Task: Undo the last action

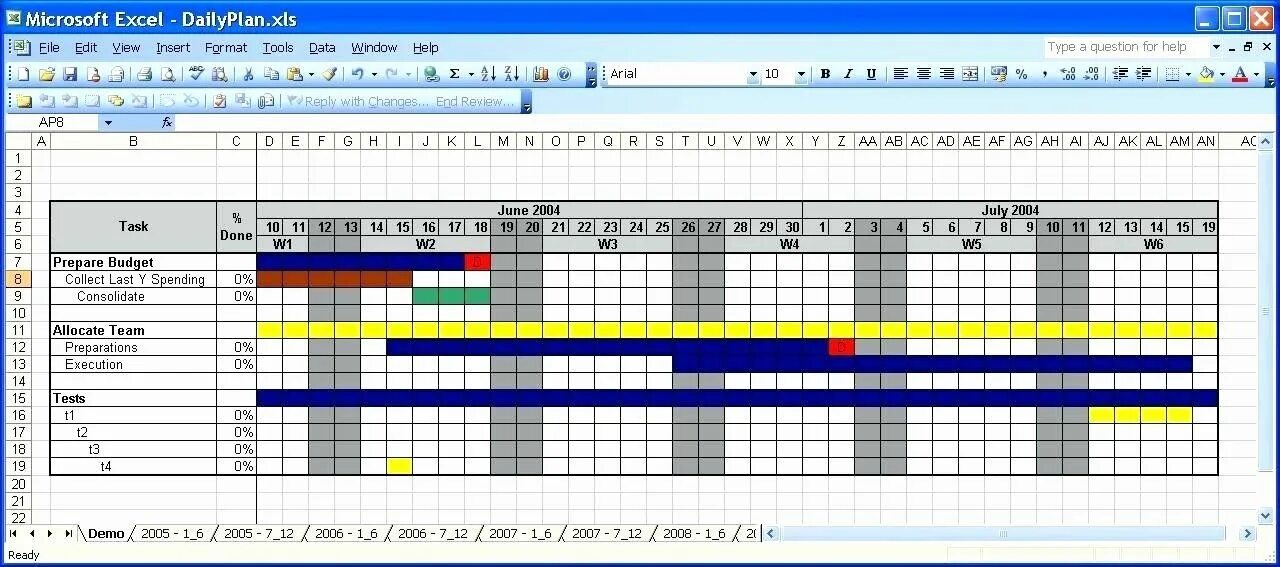Action: click(x=357, y=74)
